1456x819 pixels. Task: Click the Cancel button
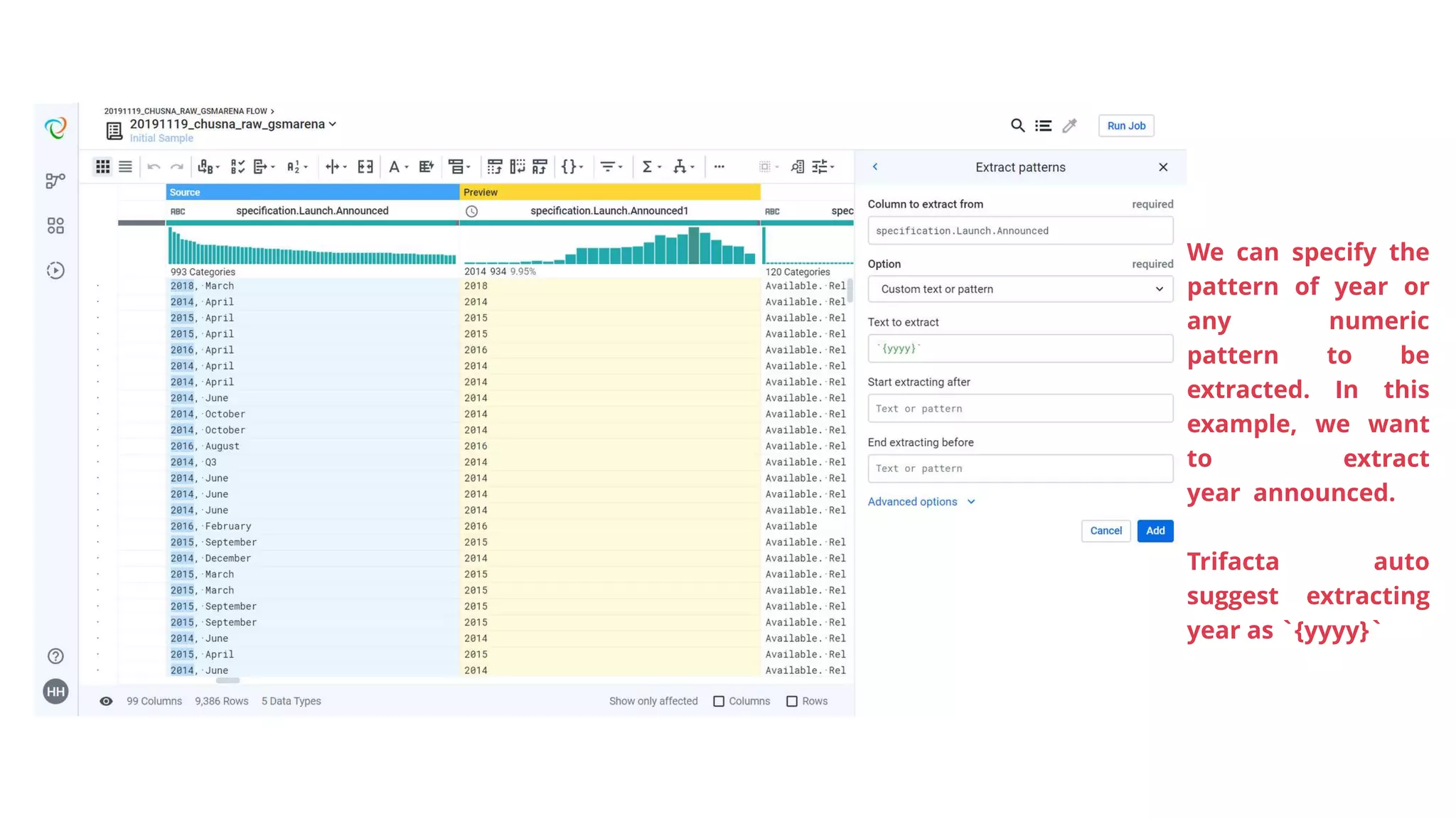point(1106,531)
